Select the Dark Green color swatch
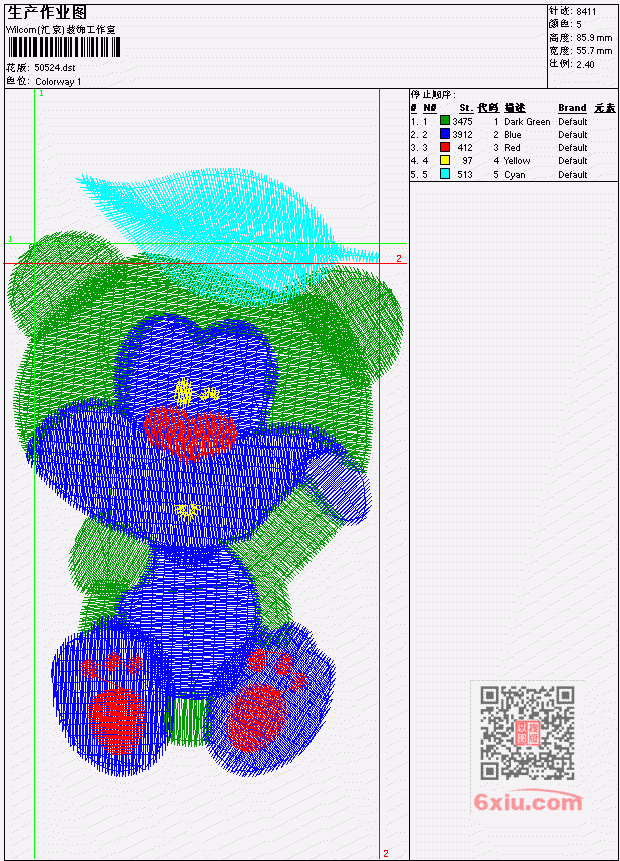Screen dimensions: 620x861 click(x=445, y=121)
